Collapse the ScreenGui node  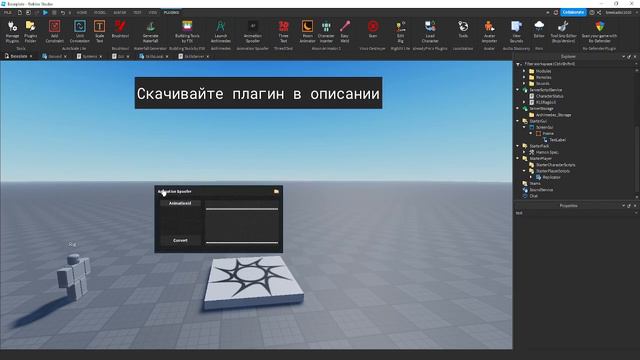click(524, 127)
